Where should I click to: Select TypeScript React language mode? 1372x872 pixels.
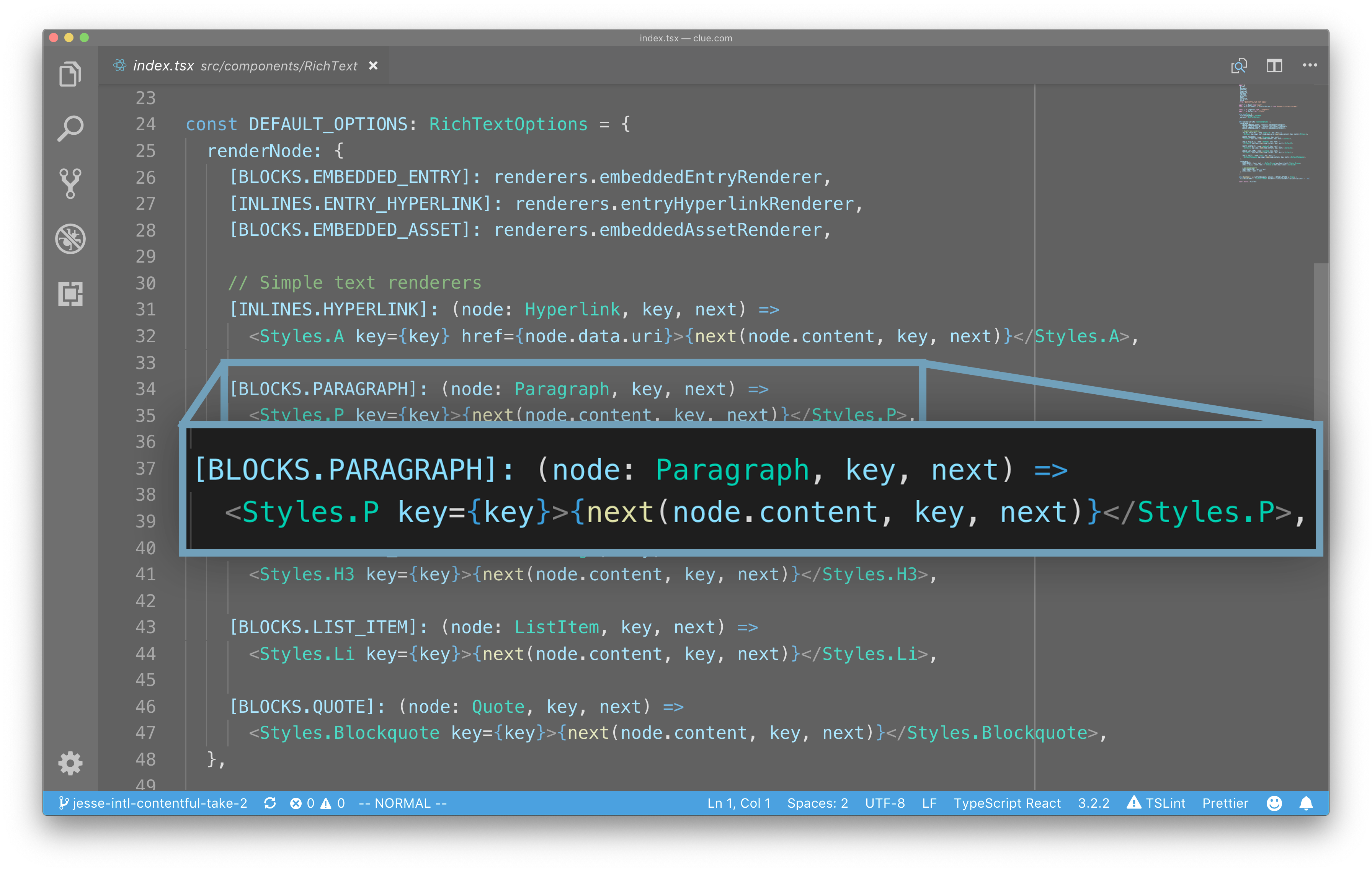pos(1007,803)
